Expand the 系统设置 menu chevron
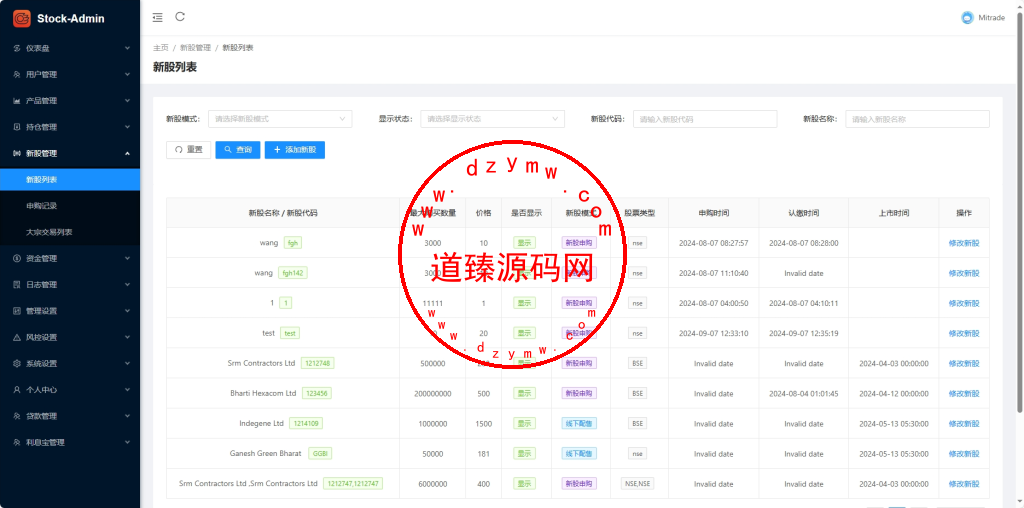 pyautogui.click(x=127, y=364)
